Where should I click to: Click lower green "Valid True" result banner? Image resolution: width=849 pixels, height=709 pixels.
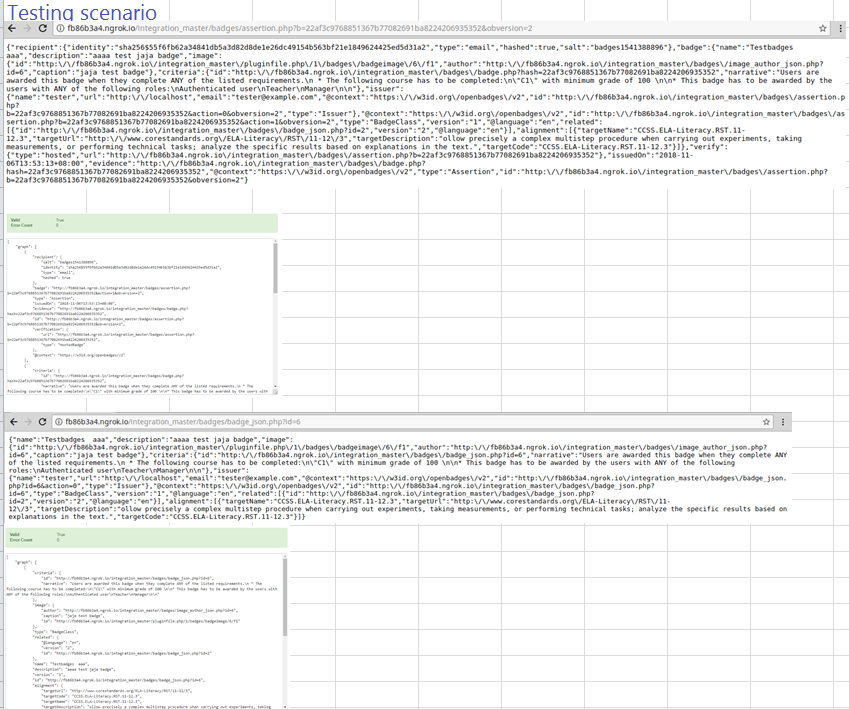pos(147,537)
